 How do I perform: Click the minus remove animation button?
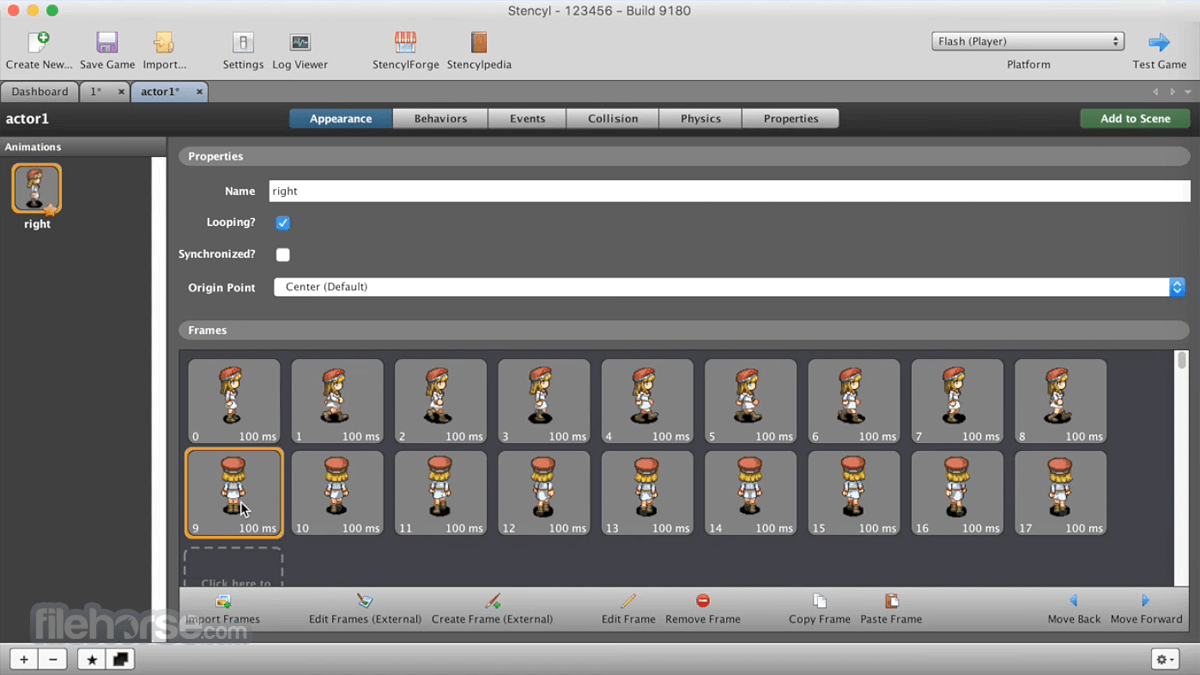click(x=53, y=659)
